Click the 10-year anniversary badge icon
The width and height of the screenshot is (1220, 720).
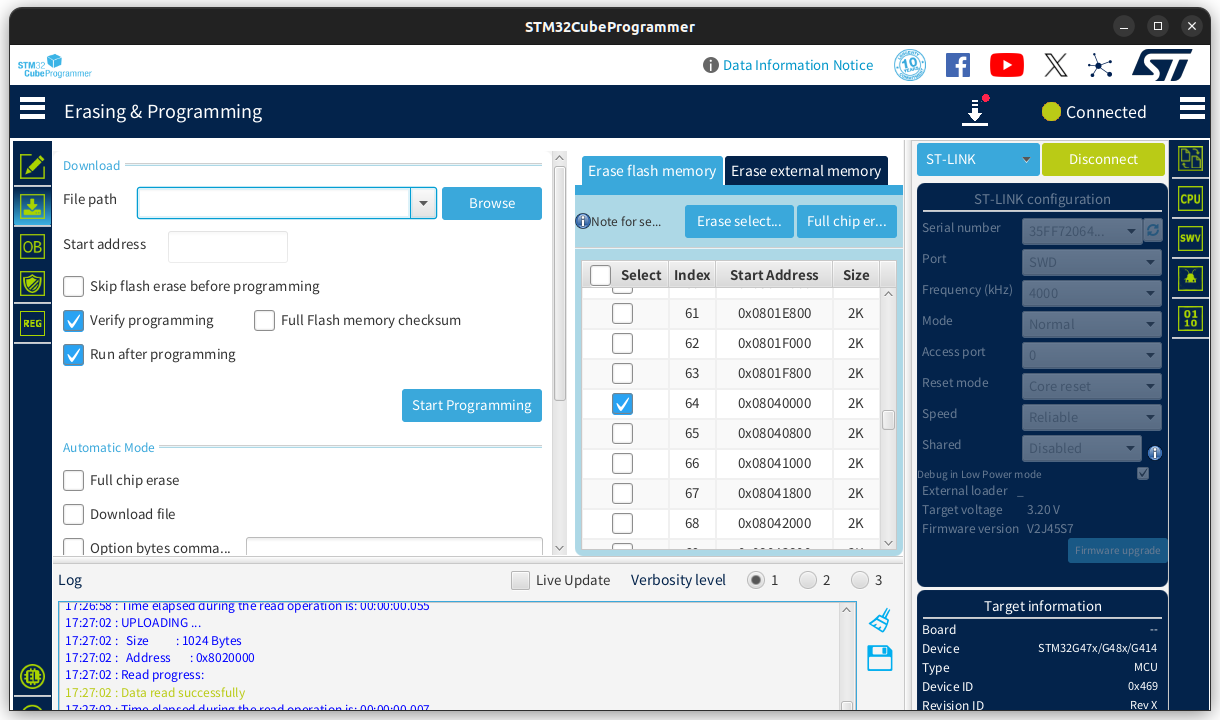(910, 66)
